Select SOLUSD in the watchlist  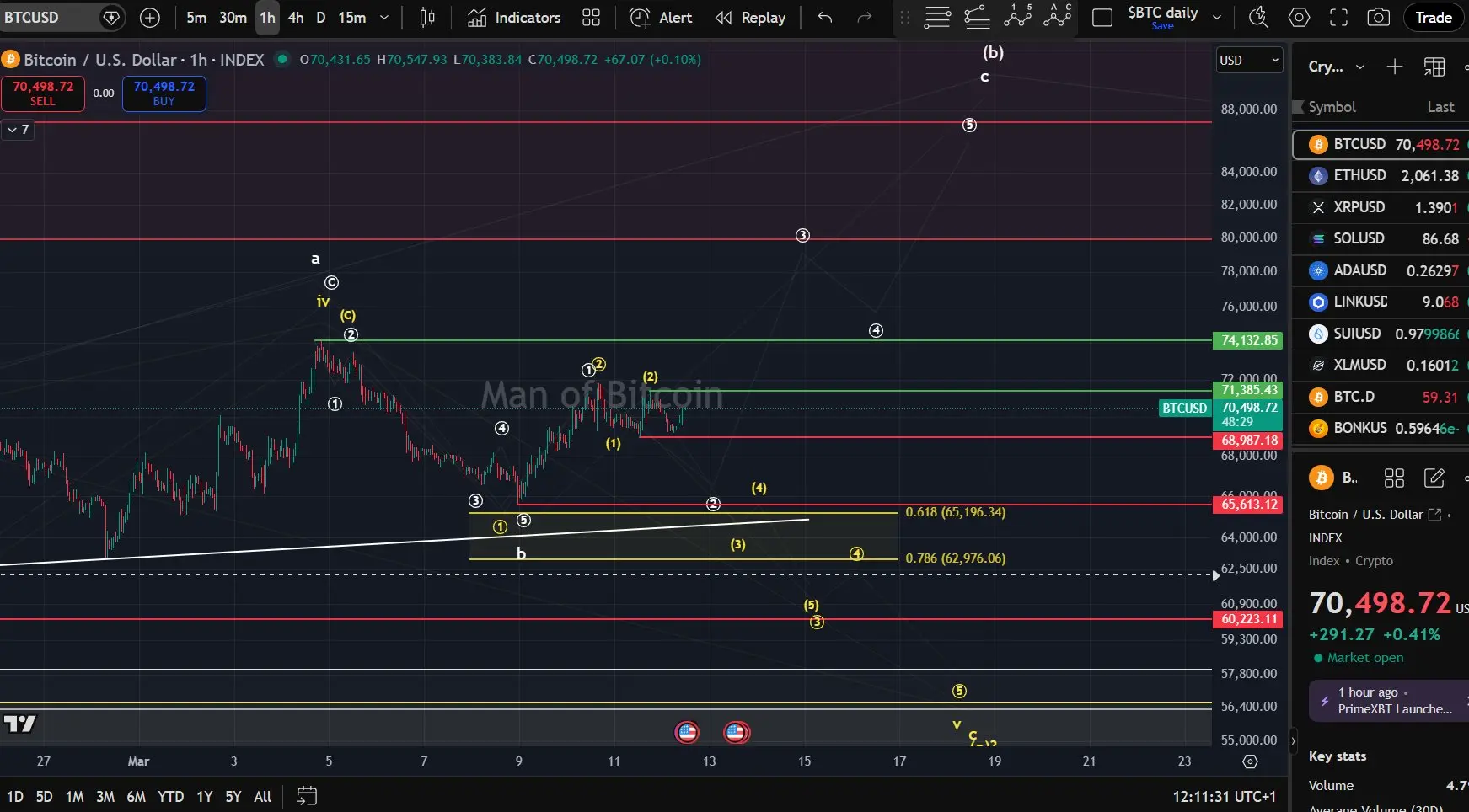[1381, 238]
